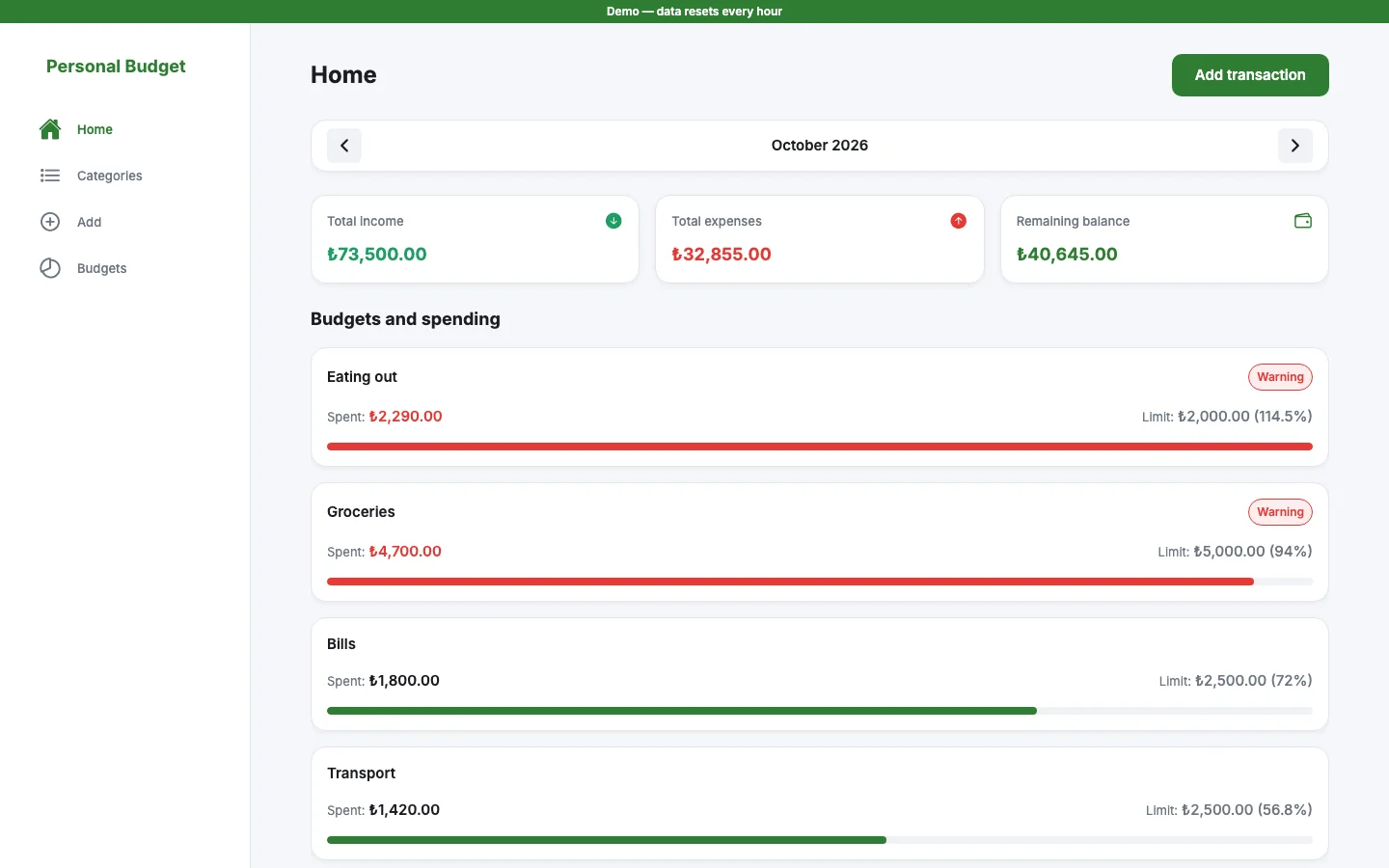This screenshot has height=868, width=1389.
Task: Click the demo data reset banner text
Action: [694, 12]
